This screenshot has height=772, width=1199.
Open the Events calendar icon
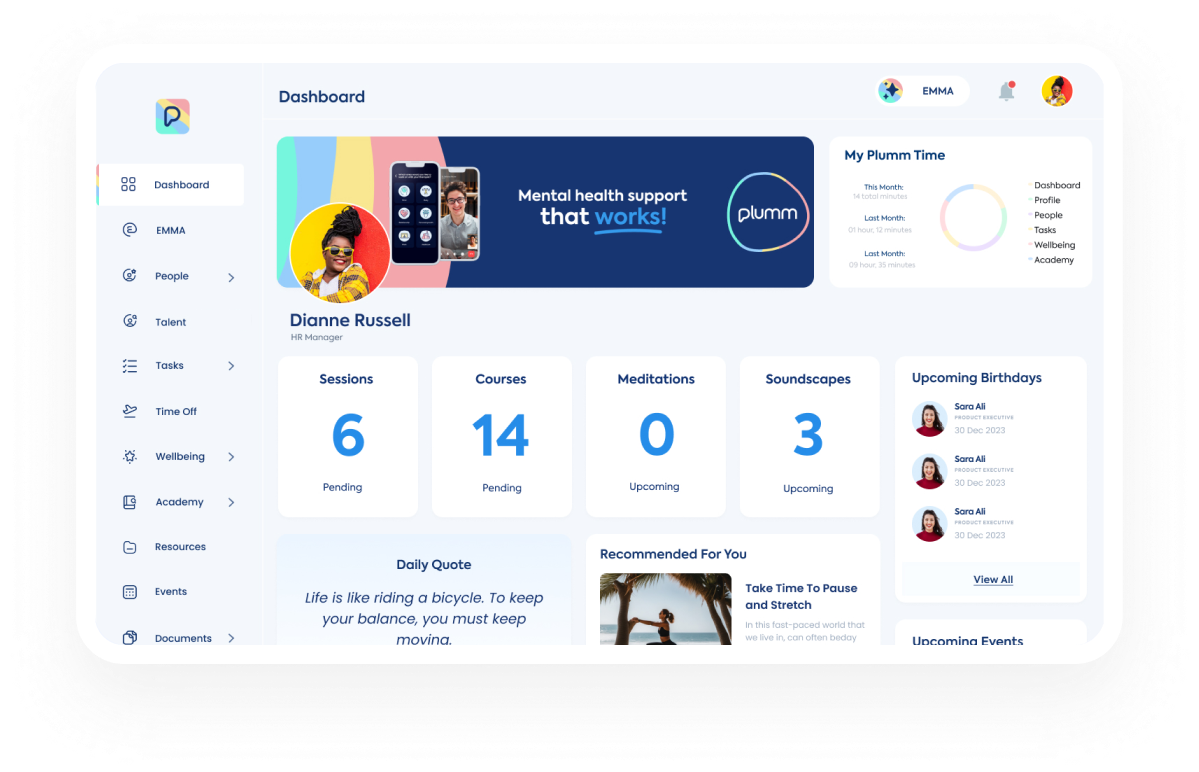coord(129,591)
